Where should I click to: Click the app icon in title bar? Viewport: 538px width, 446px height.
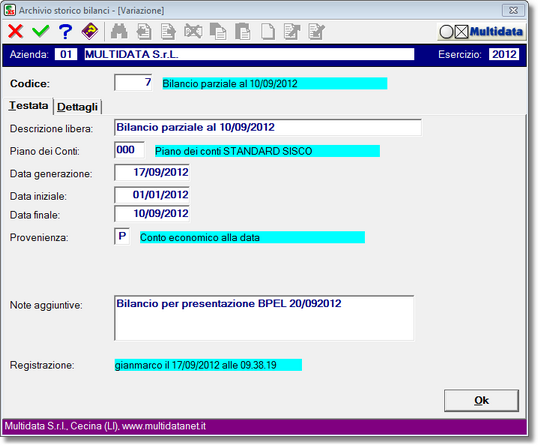tap(10, 10)
